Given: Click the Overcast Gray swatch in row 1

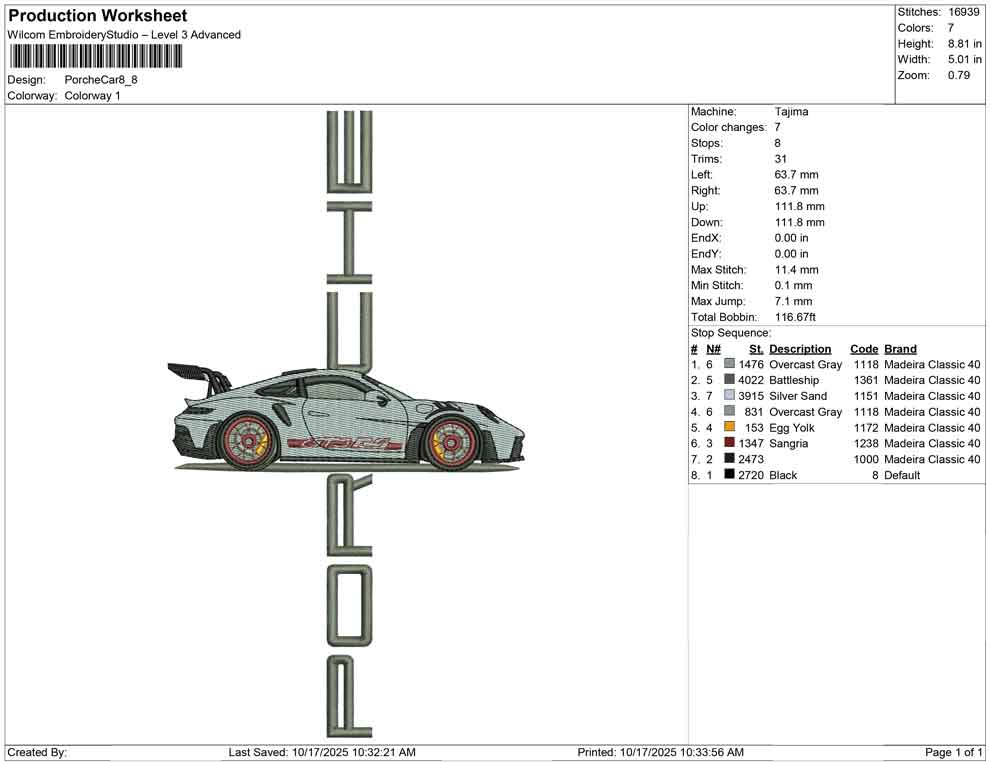Looking at the screenshot, I should pos(729,365).
